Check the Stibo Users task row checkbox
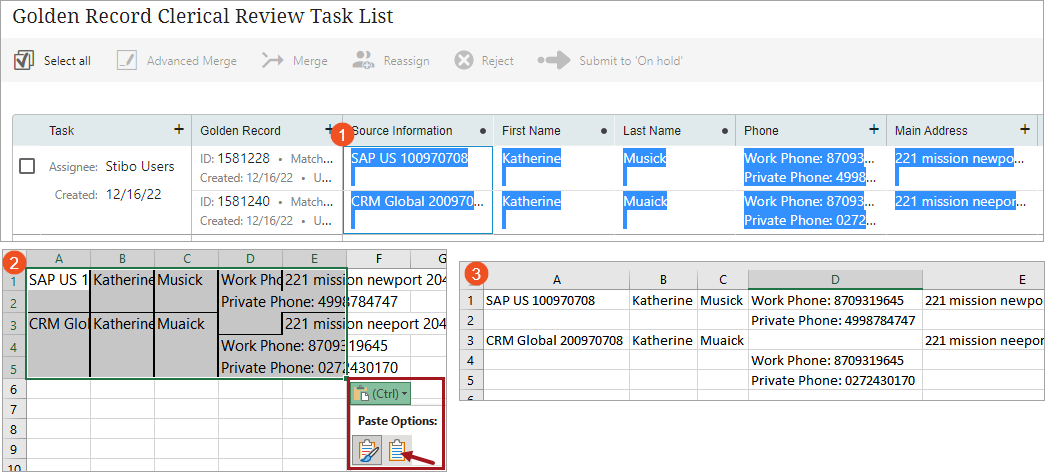 click(28, 166)
